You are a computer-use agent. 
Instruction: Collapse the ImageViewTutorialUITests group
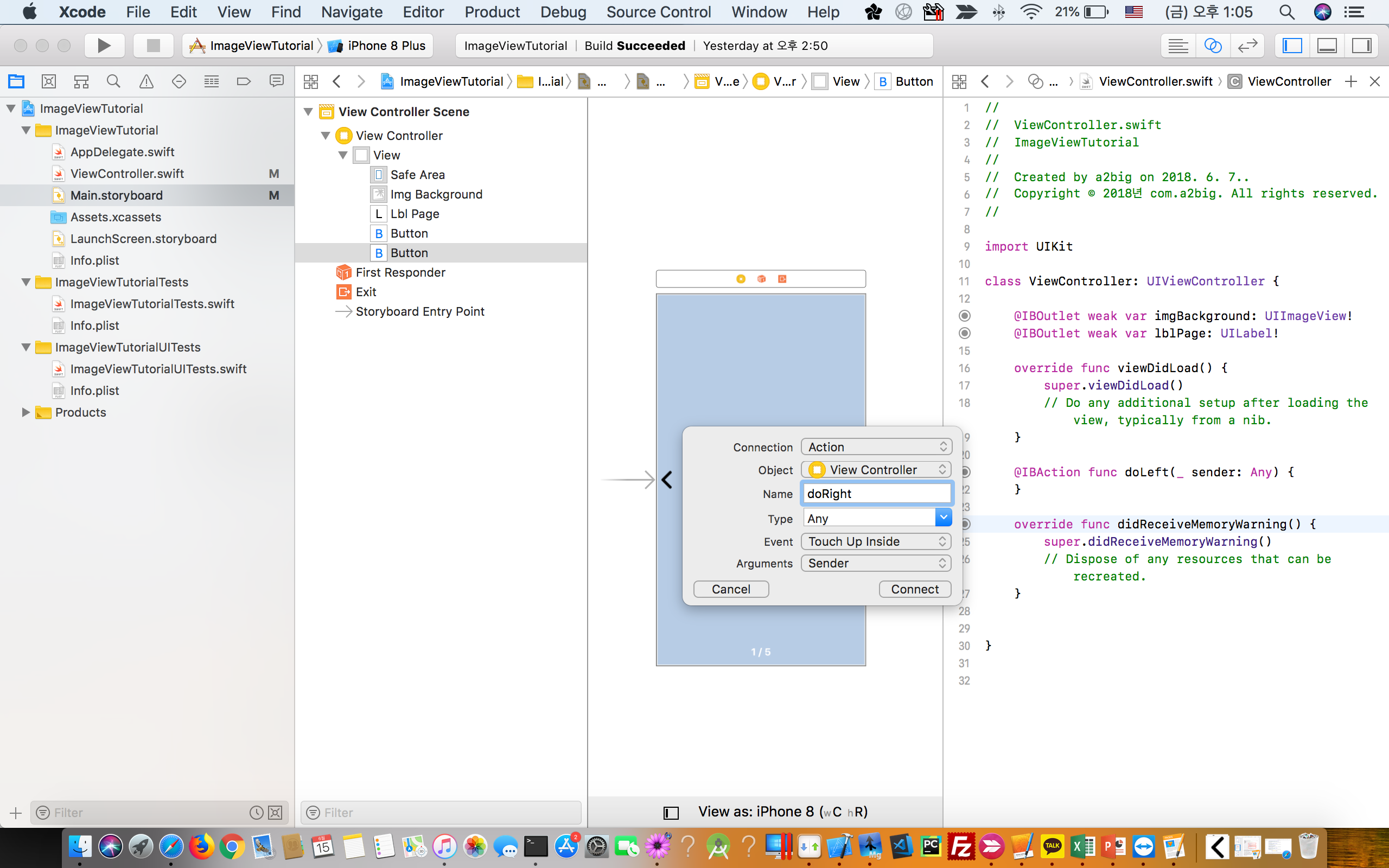click(26, 347)
